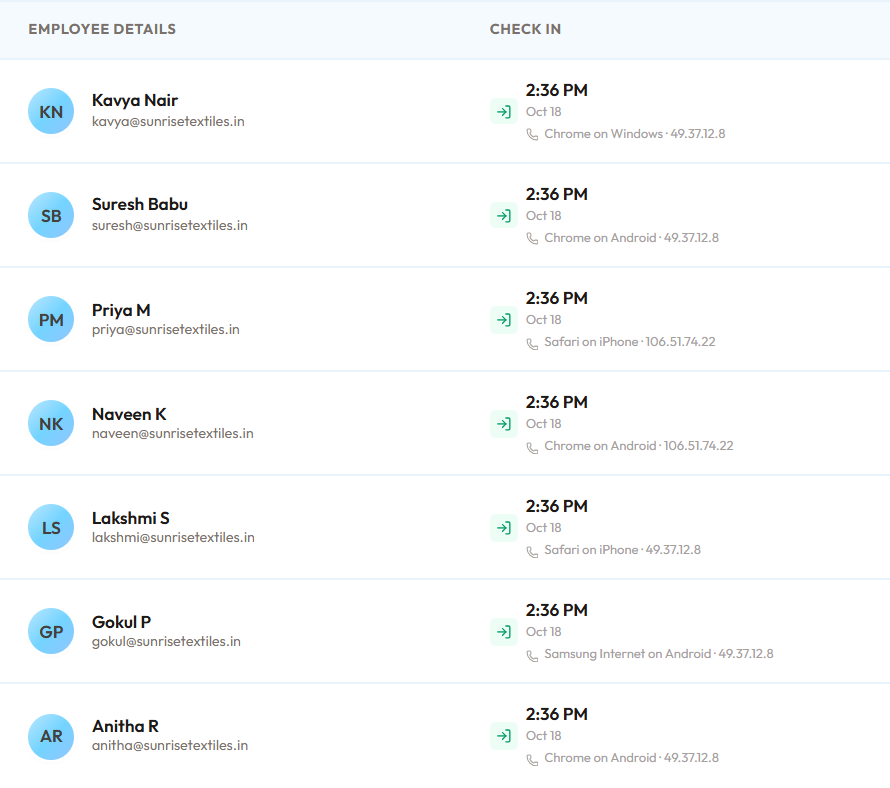Click the GP avatar for Gokul P
Image resolution: width=890 pixels, height=788 pixels.
click(x=51, y=631)
